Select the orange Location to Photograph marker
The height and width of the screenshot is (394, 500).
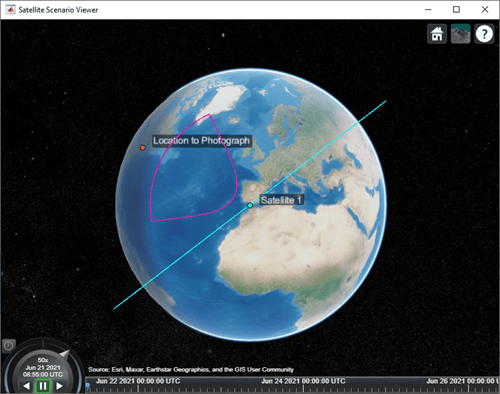point(143,147)
